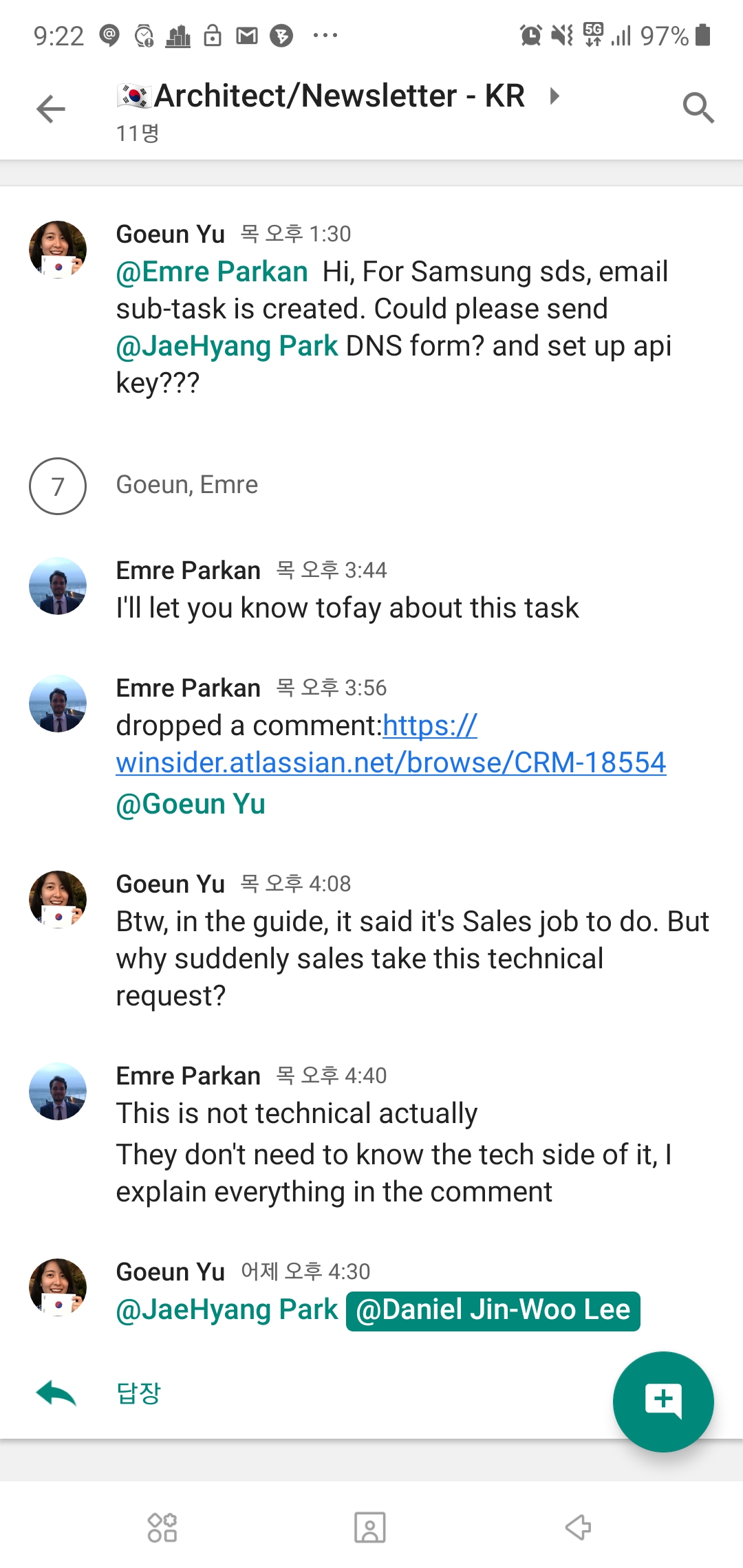Tap the three-dots notification overflow in status bar
This screenshot has width=743, height=1568.
(325, 36)
